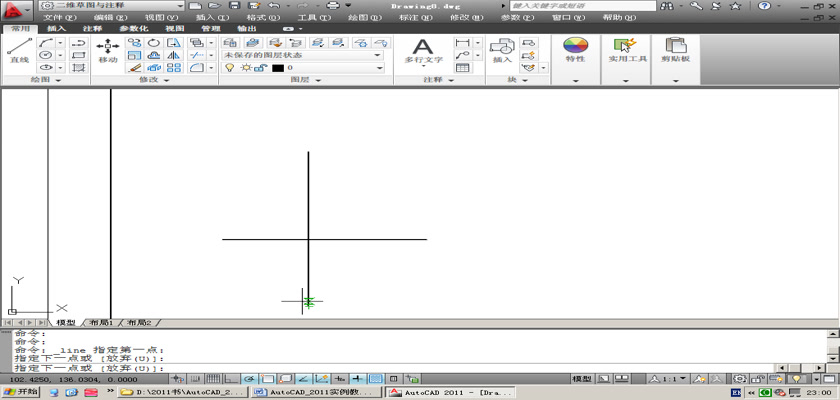Viewport: 840px width, 400px height.
Task: Toggle the layer freeze sun icon
Action: pos(246,67)
